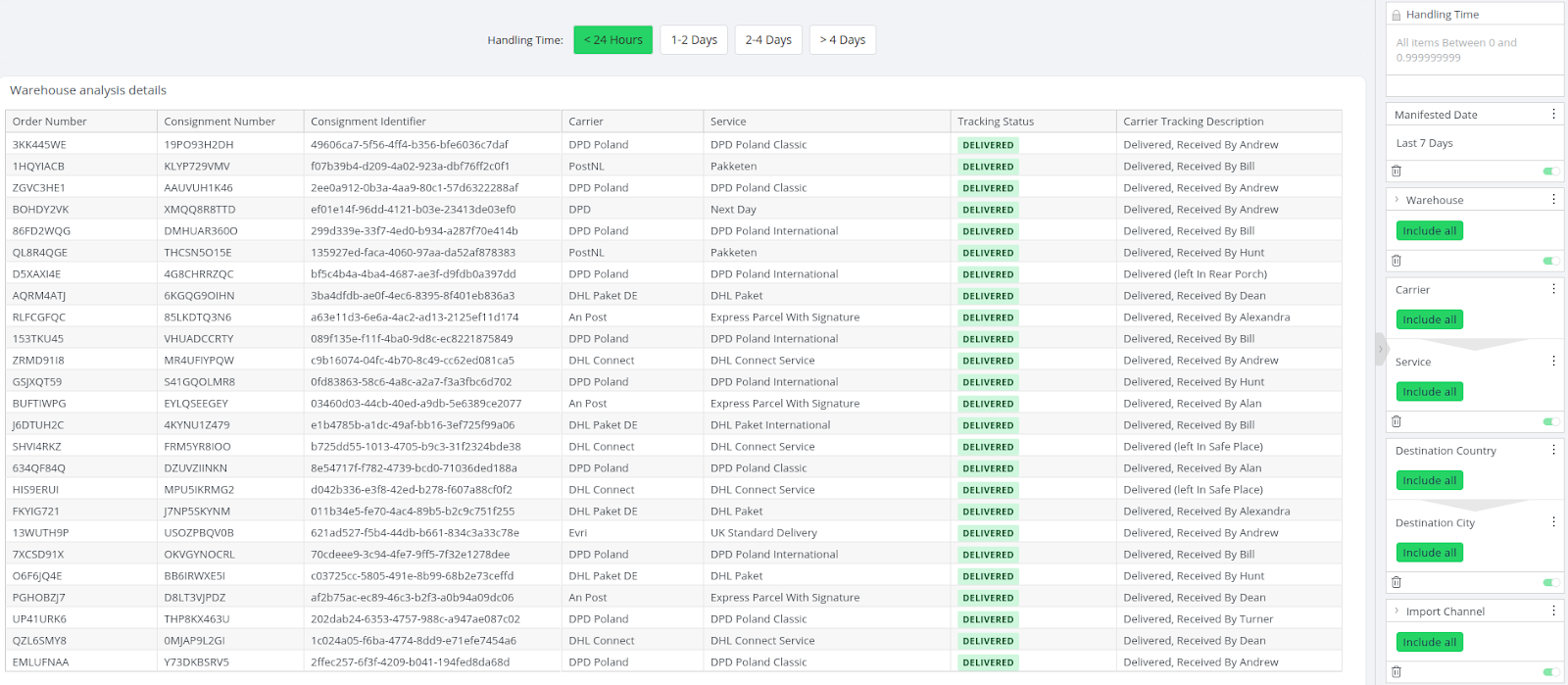This screenshot has height=685, width=1568.
Task: Switch to the '1-2 Days' handling time
Action: click(694, 40)
